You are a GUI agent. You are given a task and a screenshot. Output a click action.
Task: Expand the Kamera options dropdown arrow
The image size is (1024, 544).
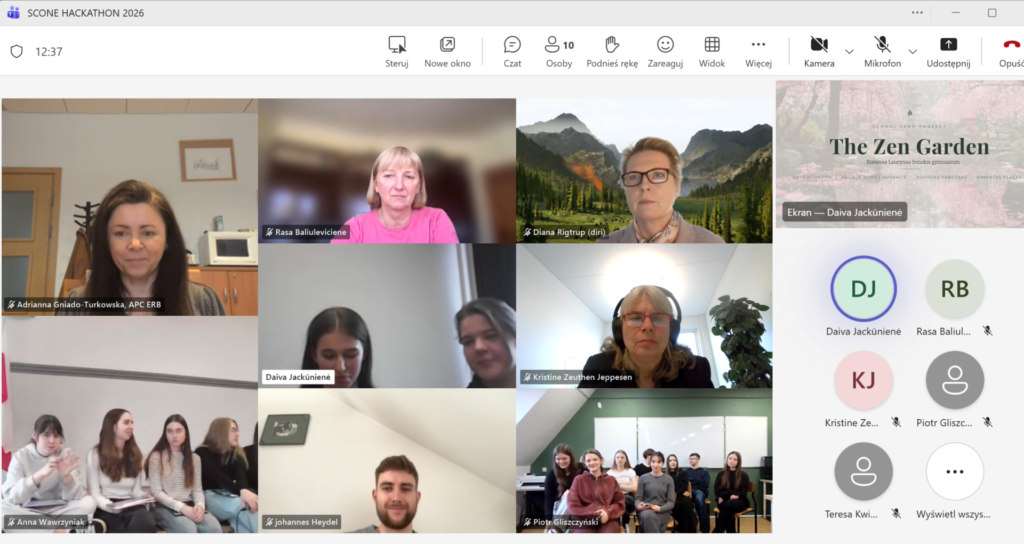(849, 51)
